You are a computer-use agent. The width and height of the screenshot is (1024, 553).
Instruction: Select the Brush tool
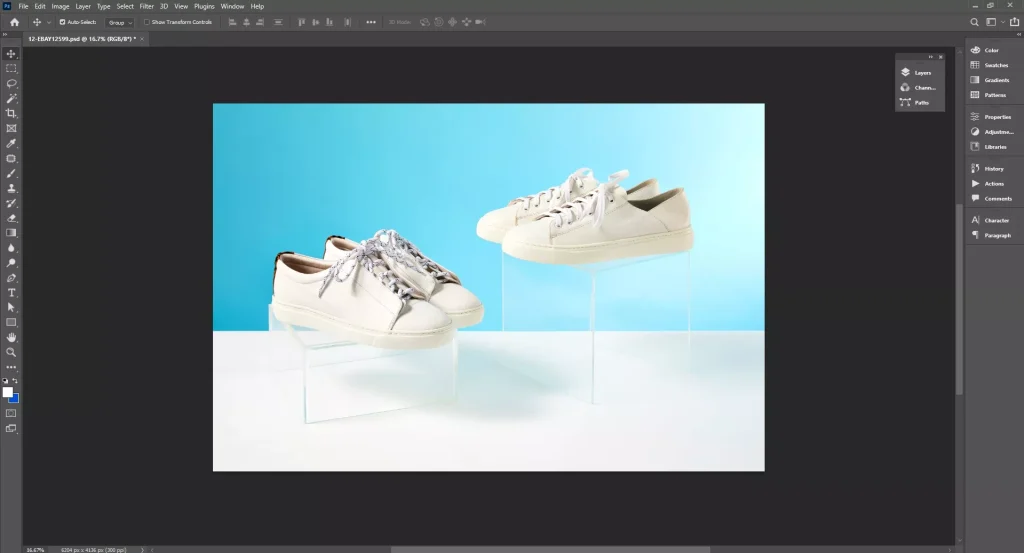point(11,174)
